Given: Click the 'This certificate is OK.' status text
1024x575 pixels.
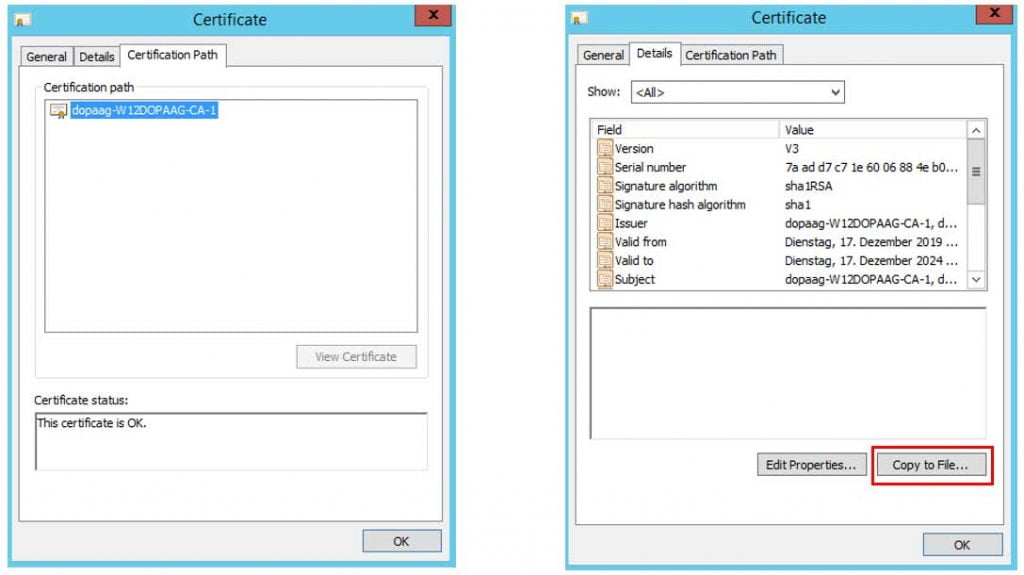Looking at the screenshot, I should pos(91,423).
